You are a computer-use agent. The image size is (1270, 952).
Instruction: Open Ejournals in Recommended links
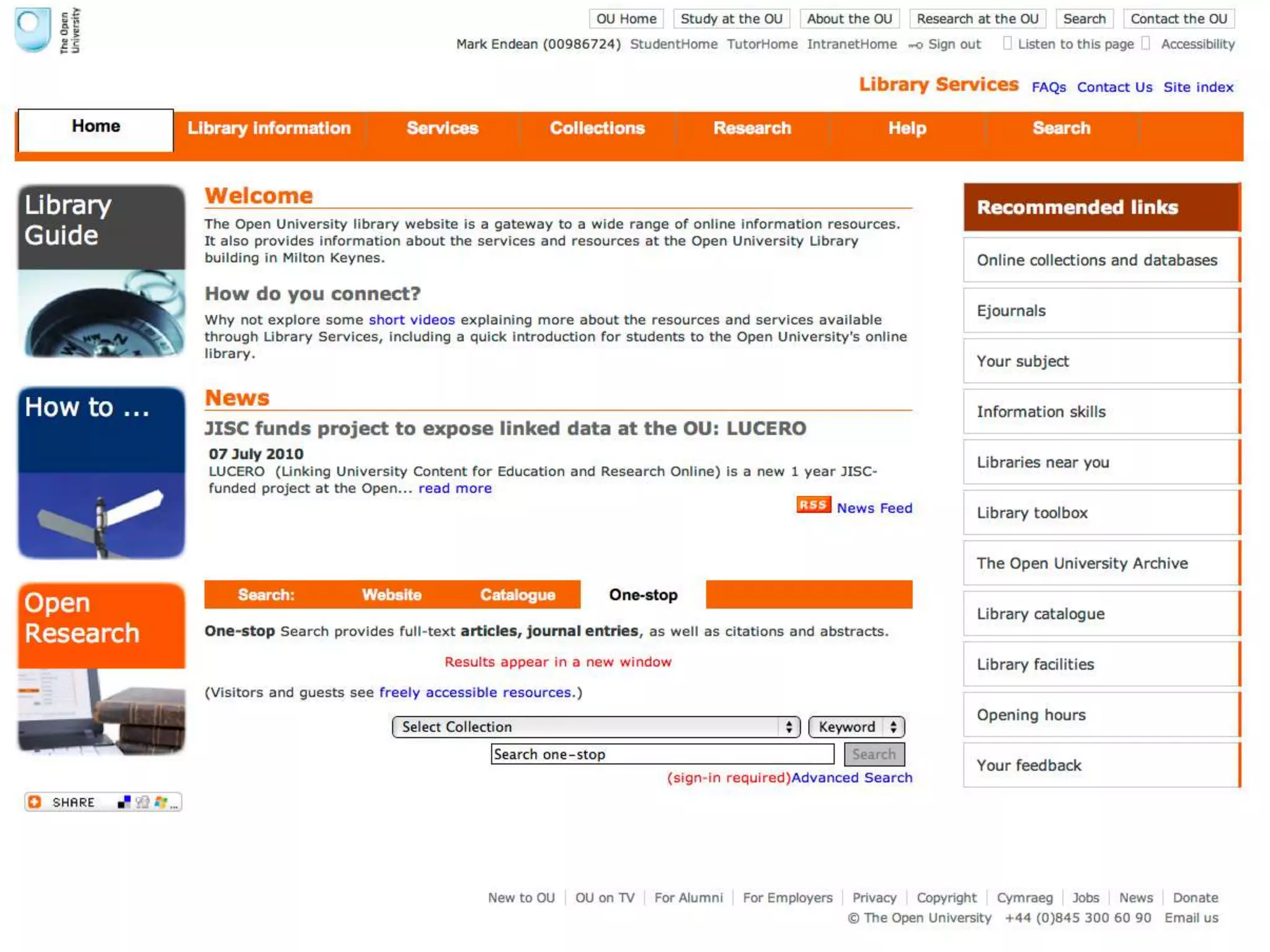pos(1011,311)
